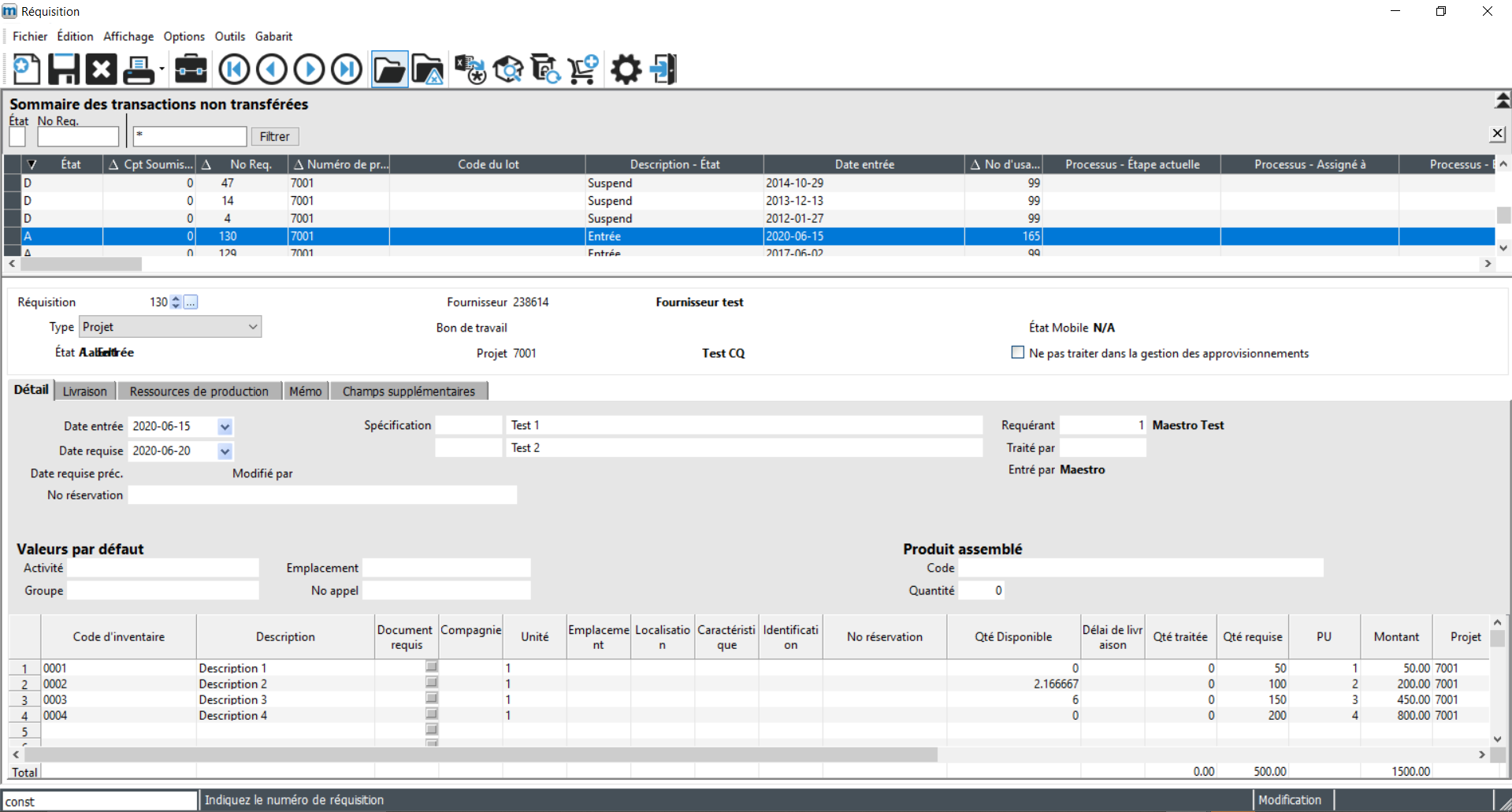The width and height of the screenshot is (1512, 812).
Task: Click the delete X toolbar icon
Action: pos(101,69)
